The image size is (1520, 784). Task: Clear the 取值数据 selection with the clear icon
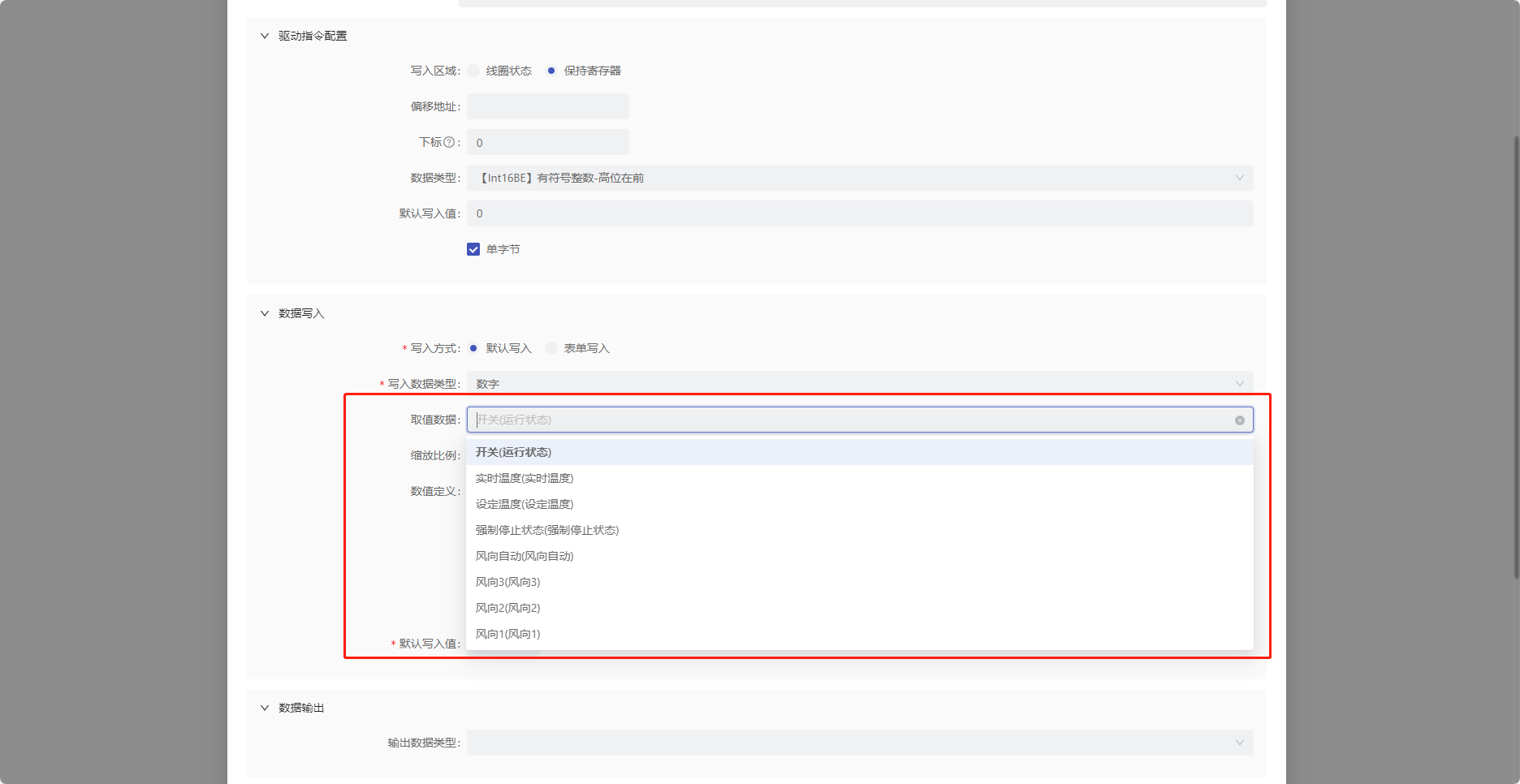[x=1240, y=420]
